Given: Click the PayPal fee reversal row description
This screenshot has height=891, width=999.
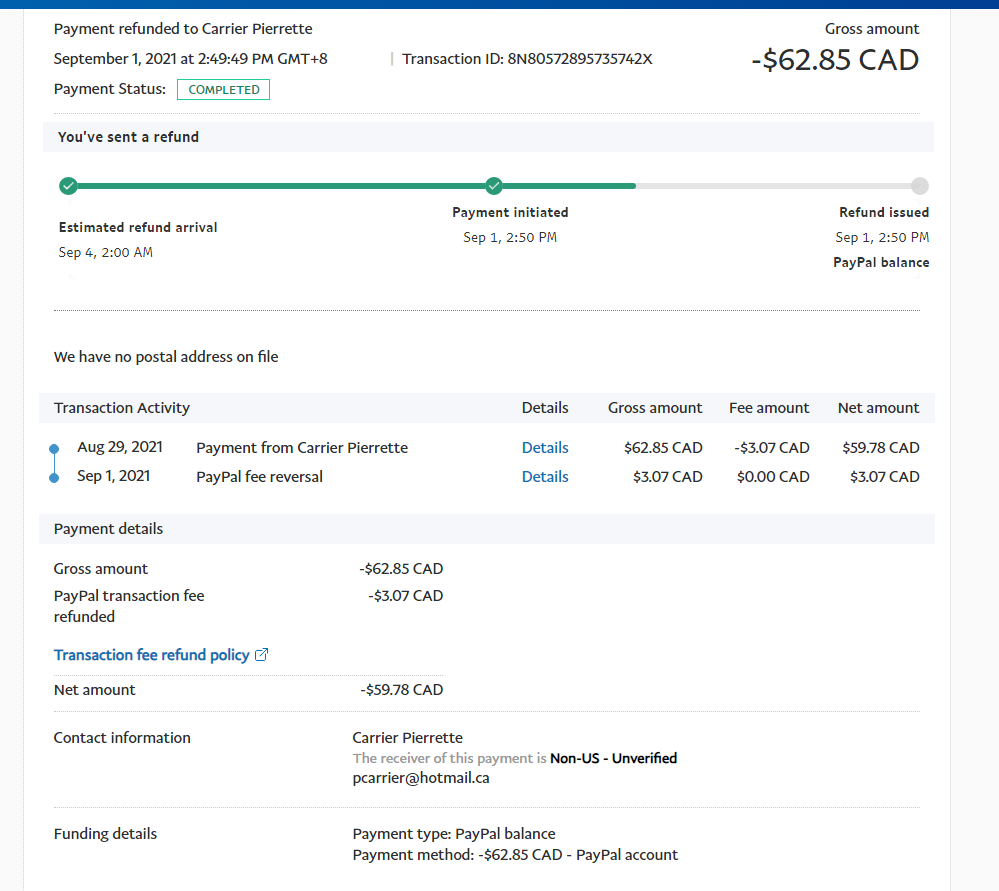Looking at the screenshot, I should [x=259, y=477].
